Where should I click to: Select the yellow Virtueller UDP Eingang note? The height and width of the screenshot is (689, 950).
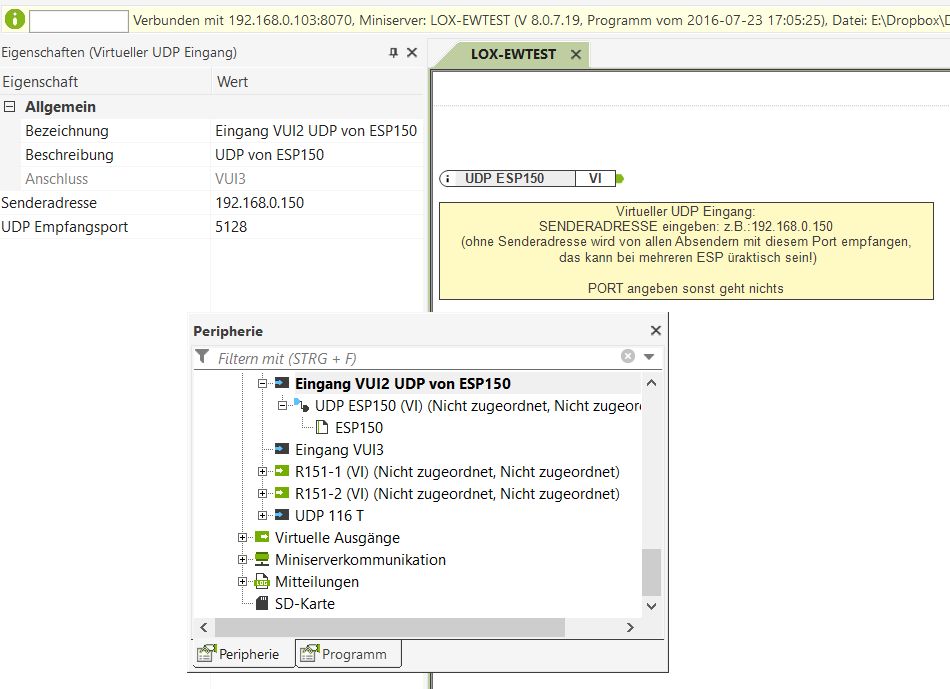[686, 251]
